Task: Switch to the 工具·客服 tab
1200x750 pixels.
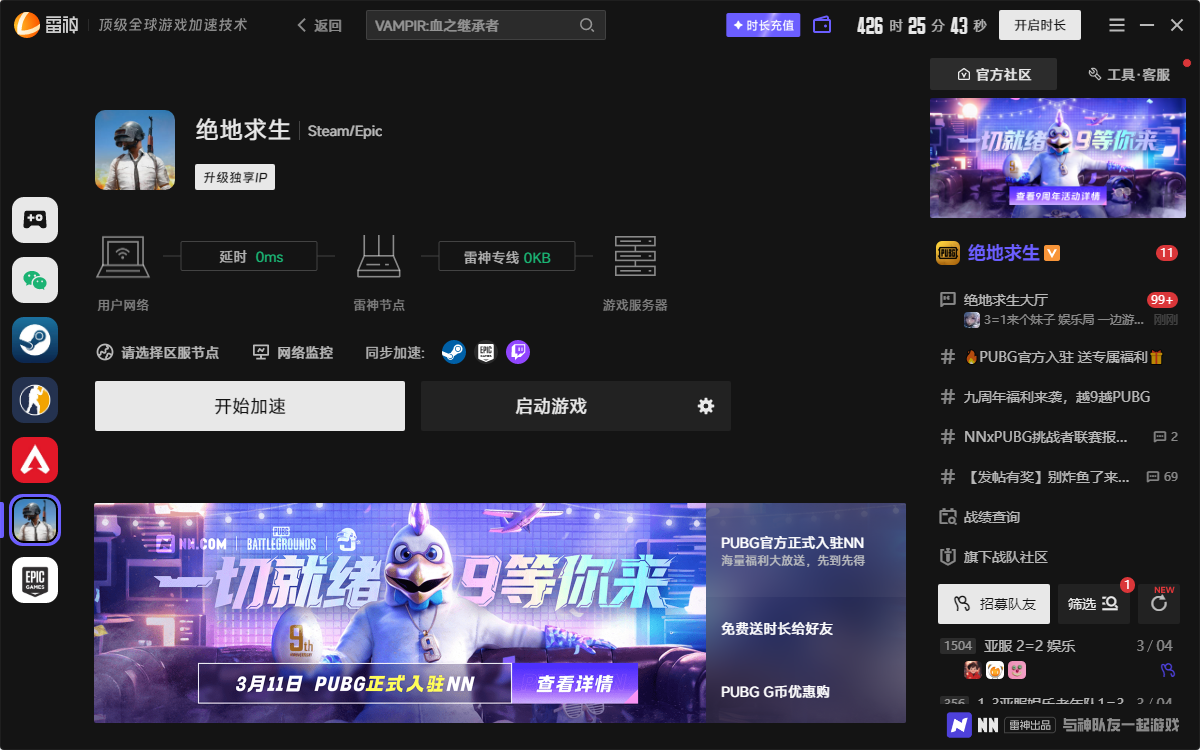Action: click(x=1133, y=74)
